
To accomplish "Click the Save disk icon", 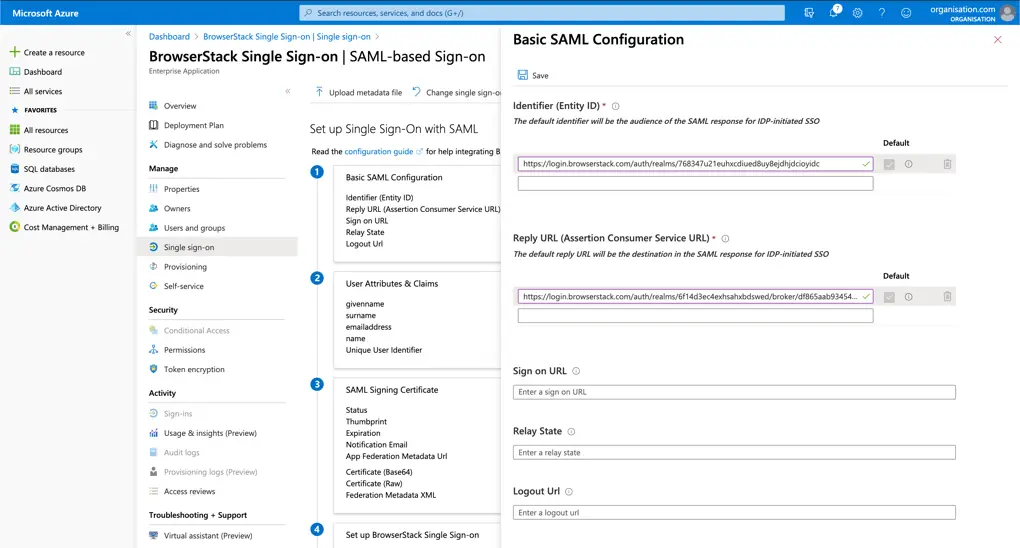I will click(523, 75).
